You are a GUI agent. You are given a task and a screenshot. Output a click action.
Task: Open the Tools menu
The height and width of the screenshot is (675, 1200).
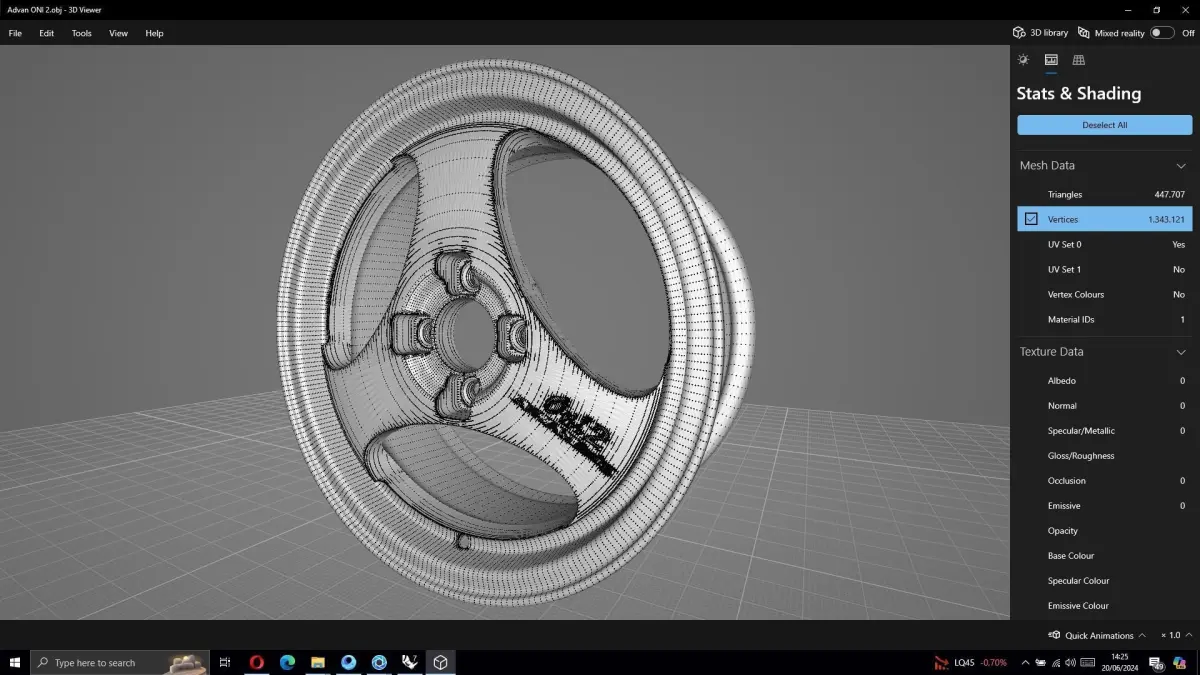click(x=82, y=33)
